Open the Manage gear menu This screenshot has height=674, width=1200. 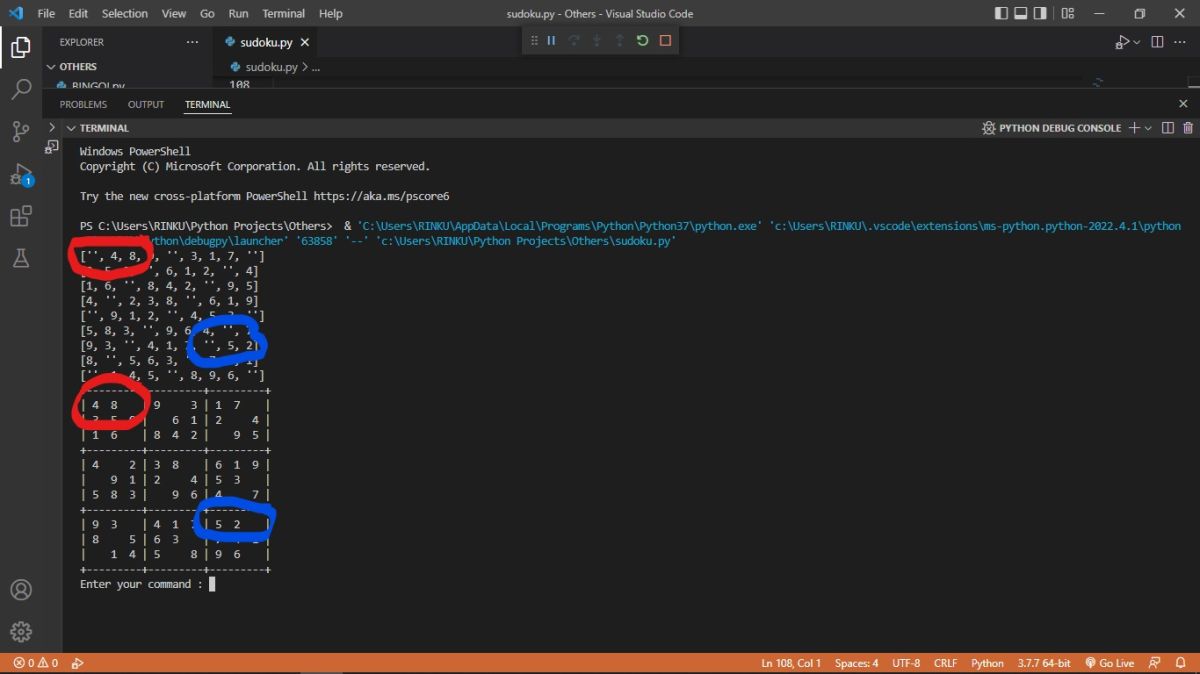coord(20,631)
